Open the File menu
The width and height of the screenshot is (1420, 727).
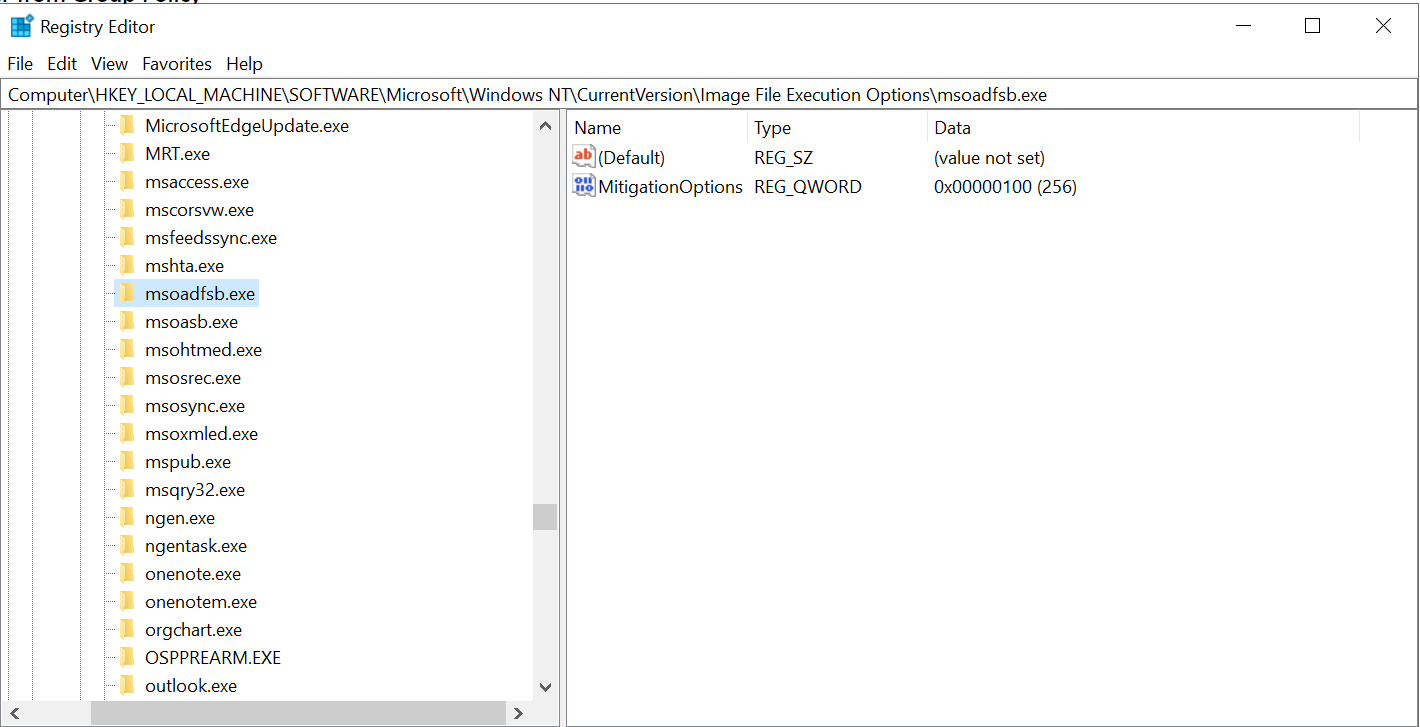coord(20,64)
